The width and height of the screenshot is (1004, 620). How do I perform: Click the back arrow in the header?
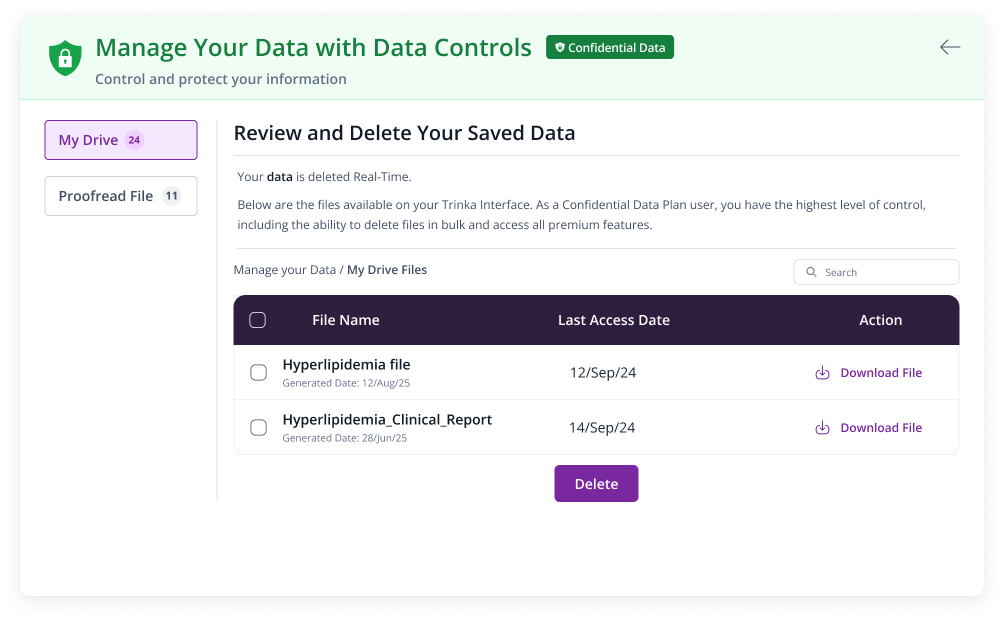pyautogui.click(x=949, y=46)
